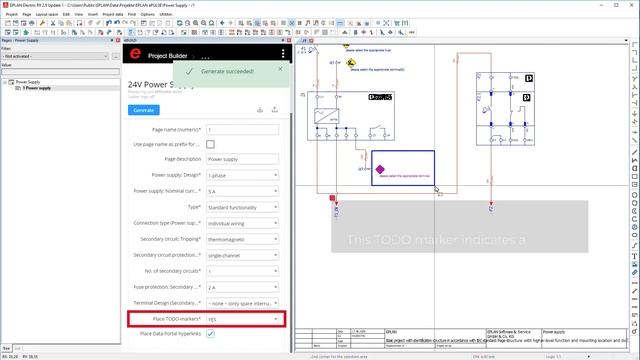Open 'Secondary circuit: Tripping' dropdown
This screenshot has width=640, height=360.
point(242,239)
